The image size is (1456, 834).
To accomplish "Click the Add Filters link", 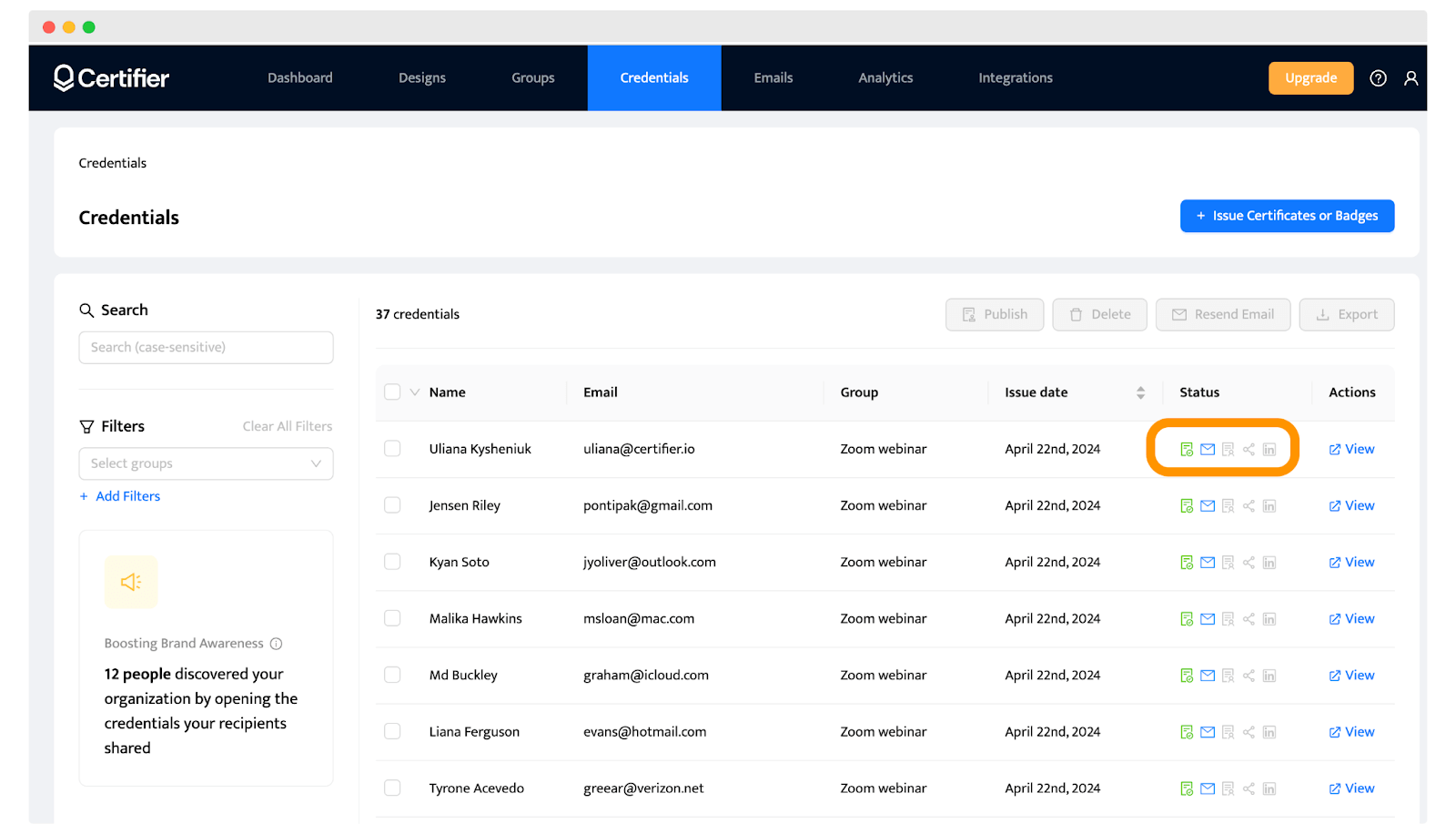I will [120, 496].
